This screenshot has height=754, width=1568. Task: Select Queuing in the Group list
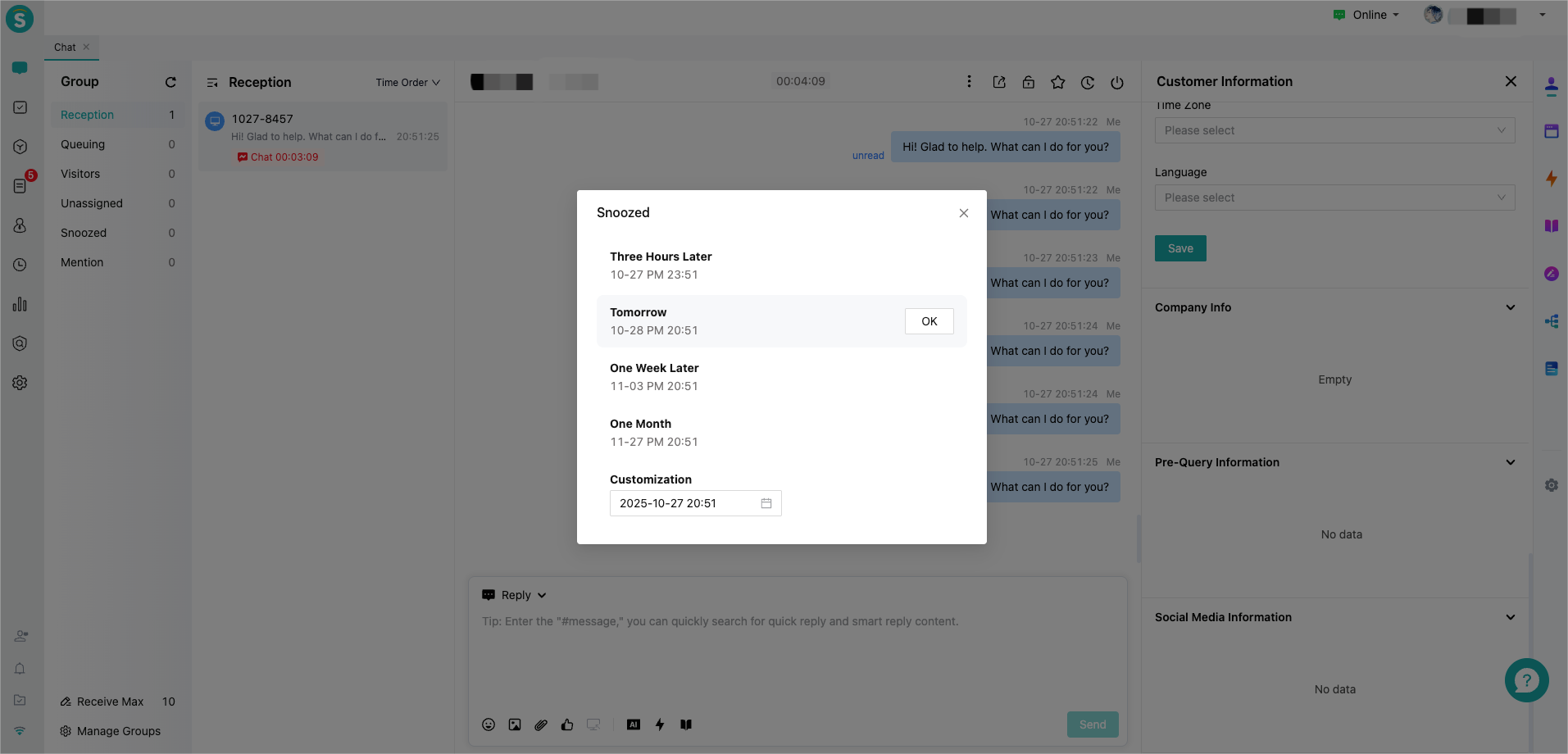83,144
